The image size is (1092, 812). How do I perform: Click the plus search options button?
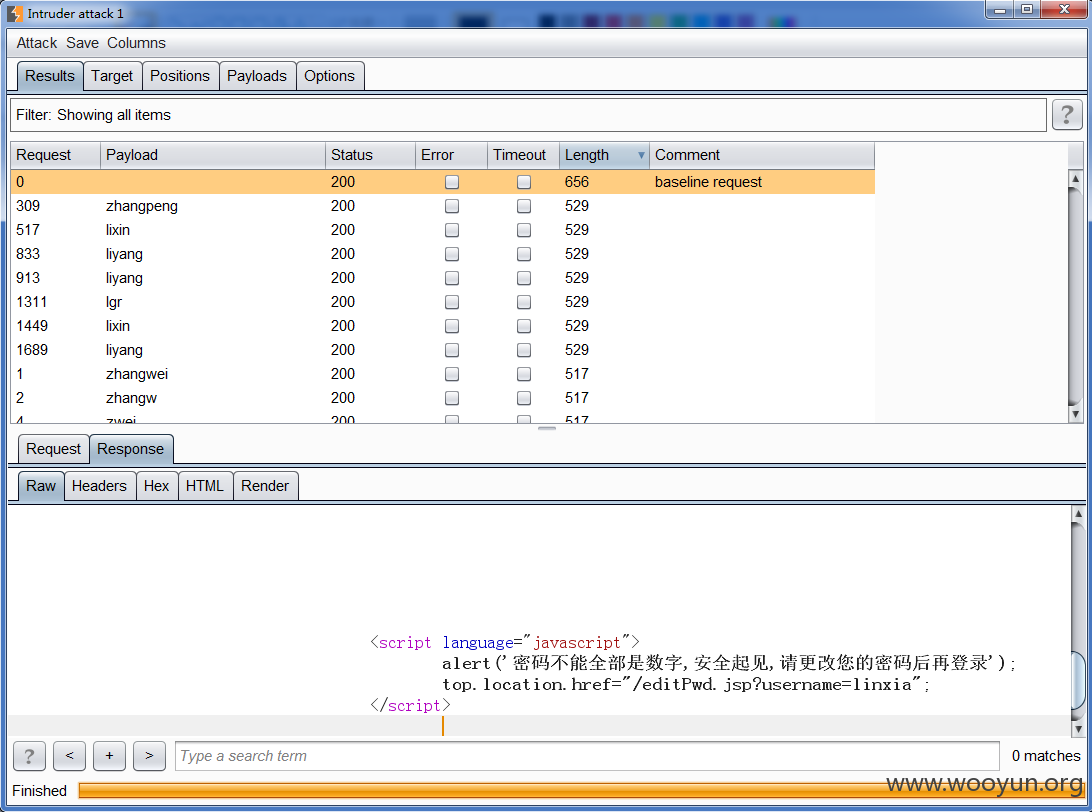pyautogui.click(x=109, y=756)
